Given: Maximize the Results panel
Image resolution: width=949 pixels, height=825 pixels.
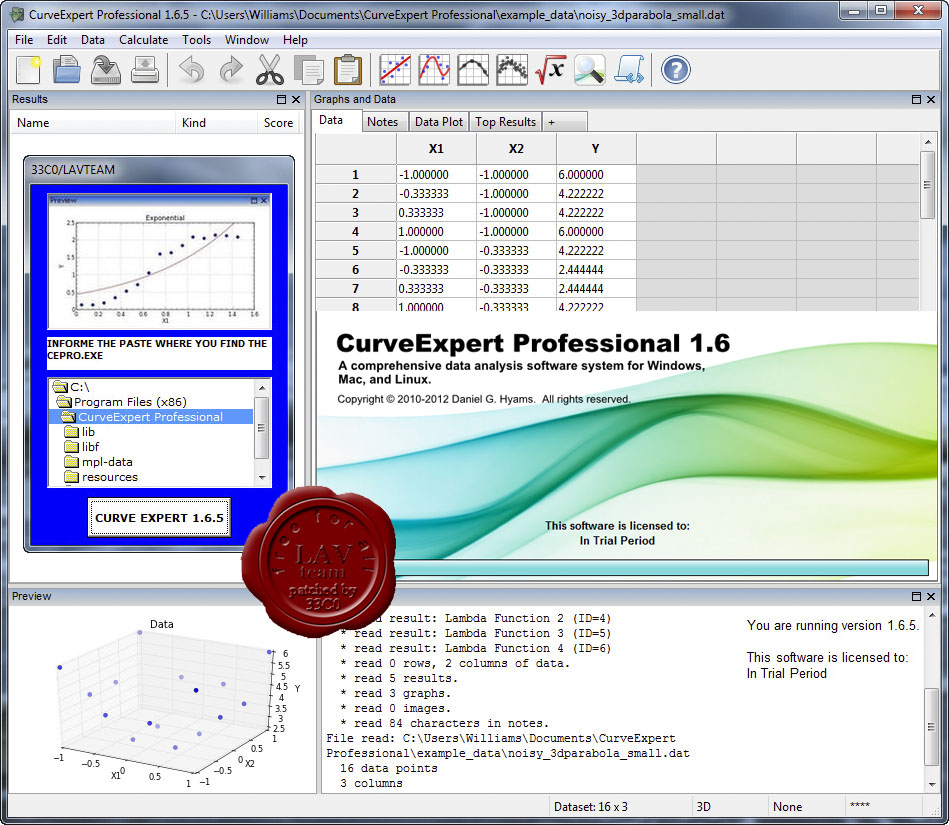Looking at the screenshot, I should 281,99.
